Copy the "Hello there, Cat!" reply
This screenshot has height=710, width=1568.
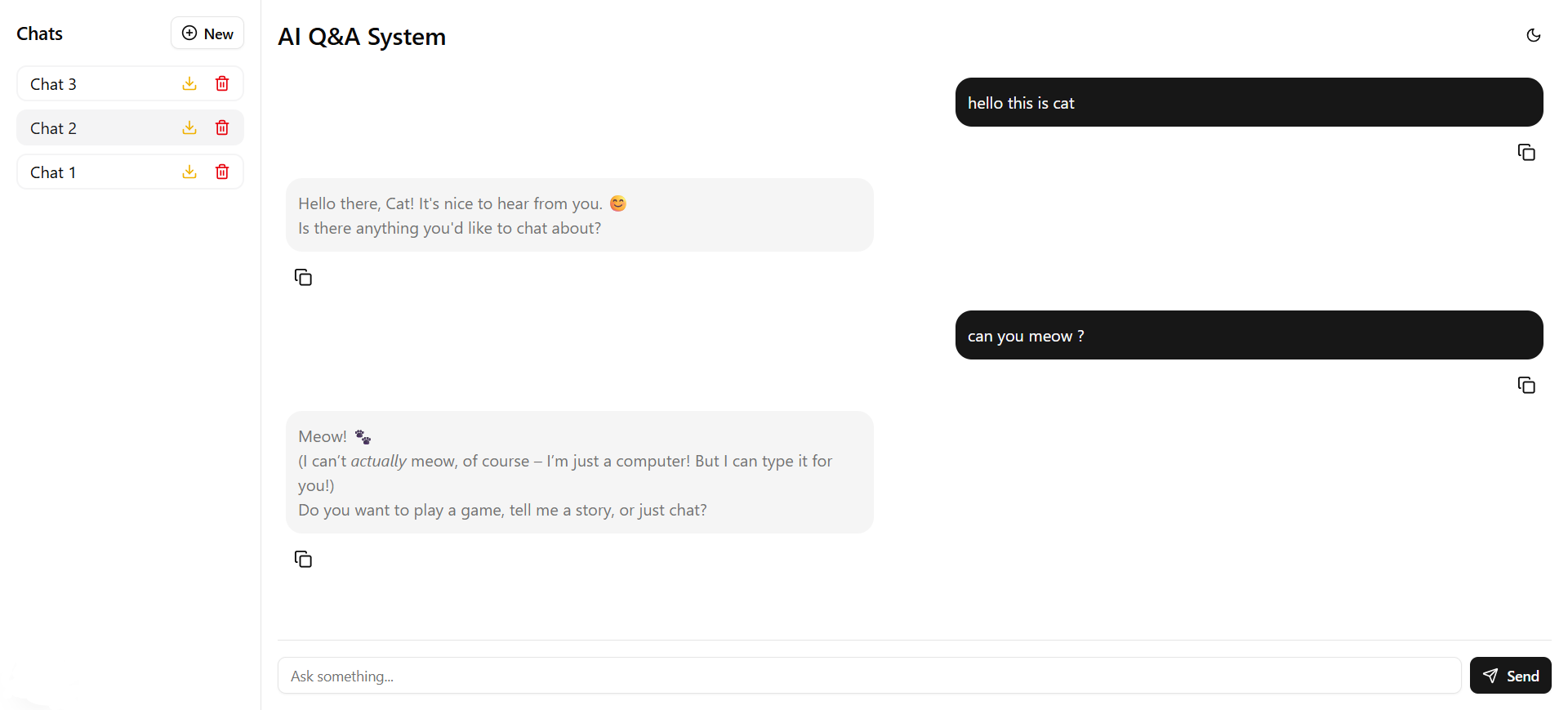pos(303,278)
